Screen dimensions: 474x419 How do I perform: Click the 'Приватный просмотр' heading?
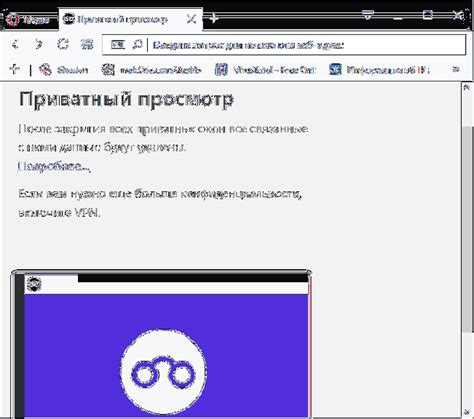point(126,99)
